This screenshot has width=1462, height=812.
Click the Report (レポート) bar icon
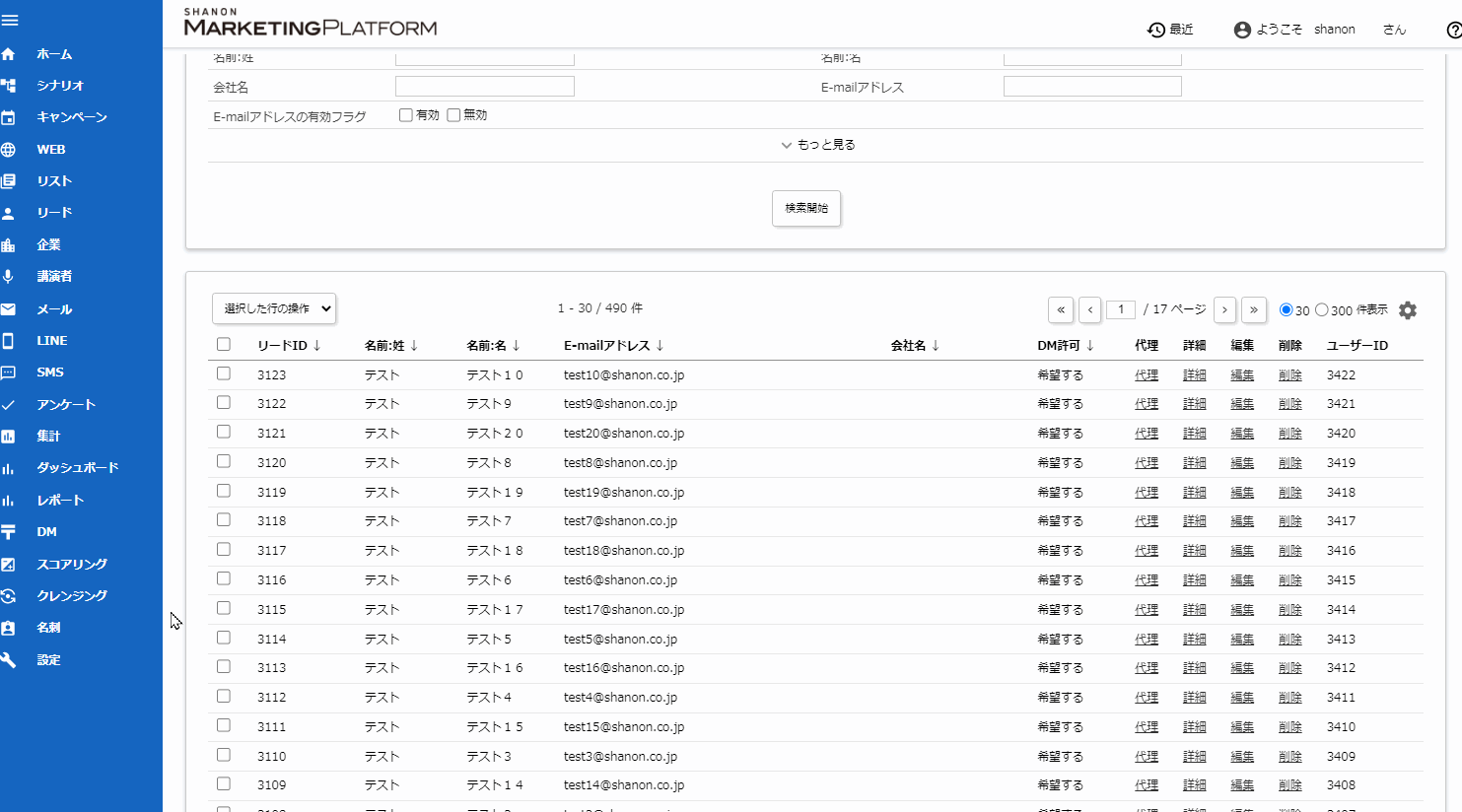[8, 501]
